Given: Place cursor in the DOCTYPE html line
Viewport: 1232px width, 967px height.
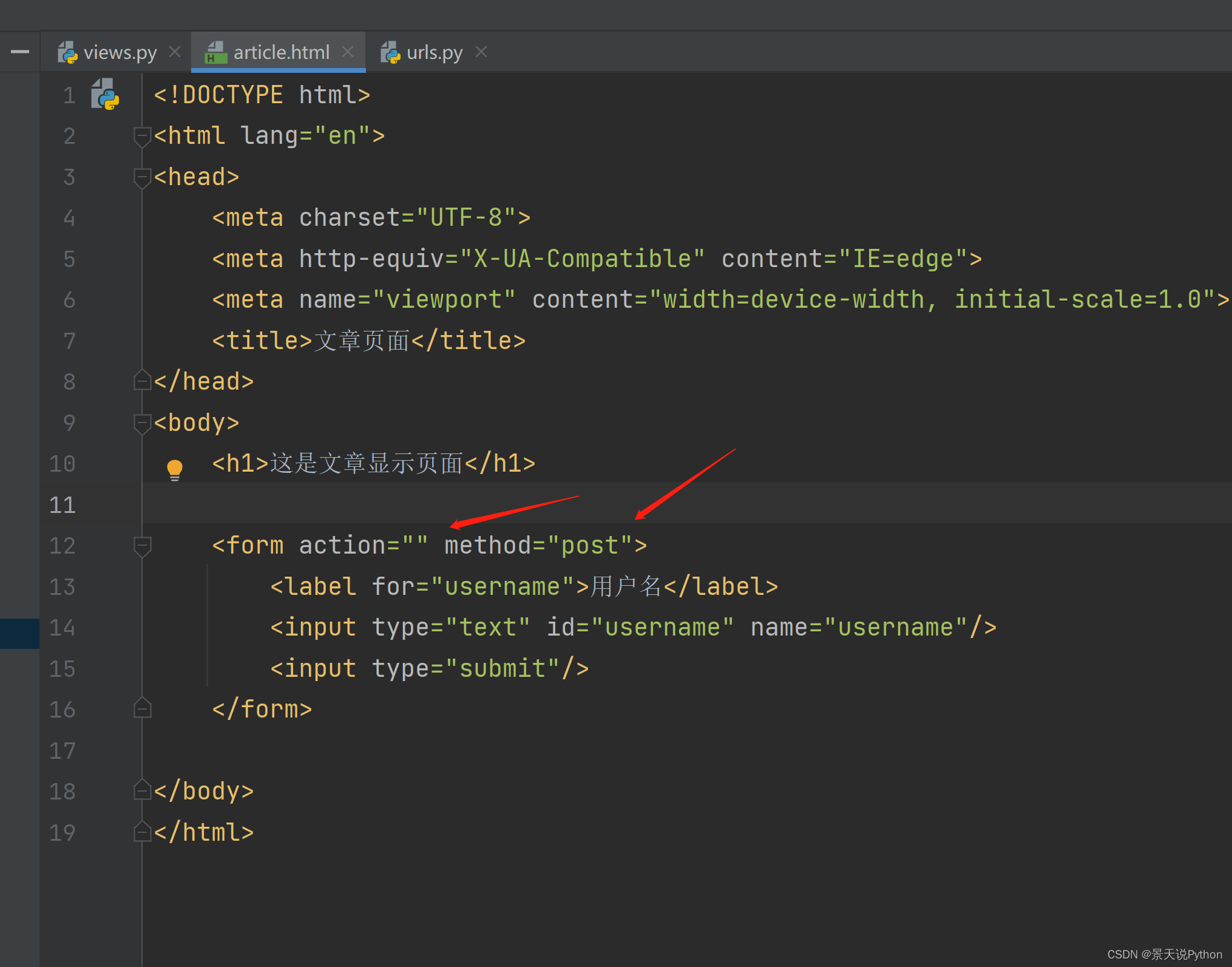Looking at the screenshot, I should [262, 95].
